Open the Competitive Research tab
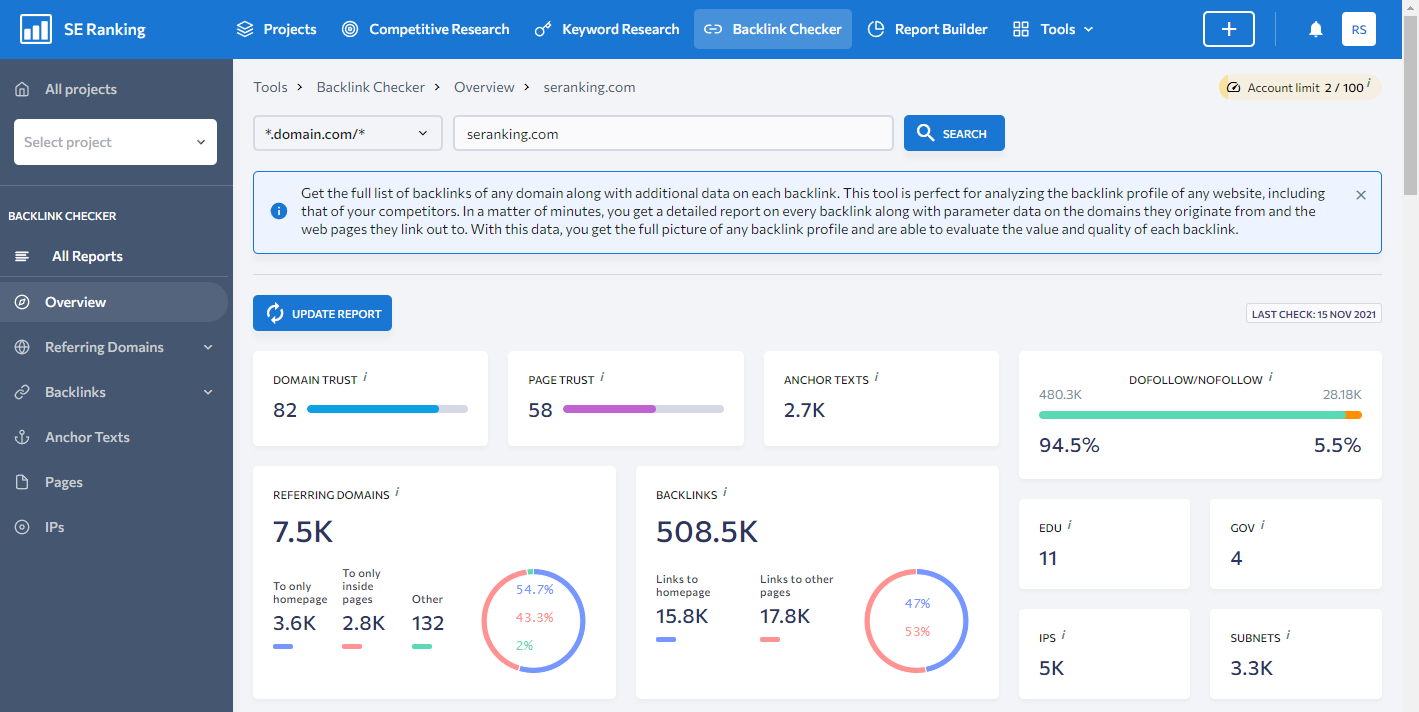Viewport: 1419px width, 712px height. [425, 29]
